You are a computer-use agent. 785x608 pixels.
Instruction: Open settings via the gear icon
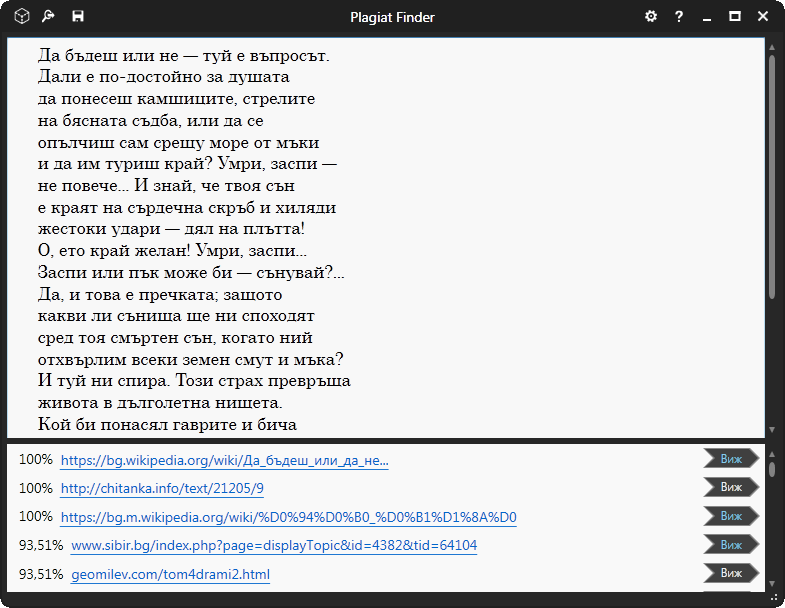coord(650,16)
